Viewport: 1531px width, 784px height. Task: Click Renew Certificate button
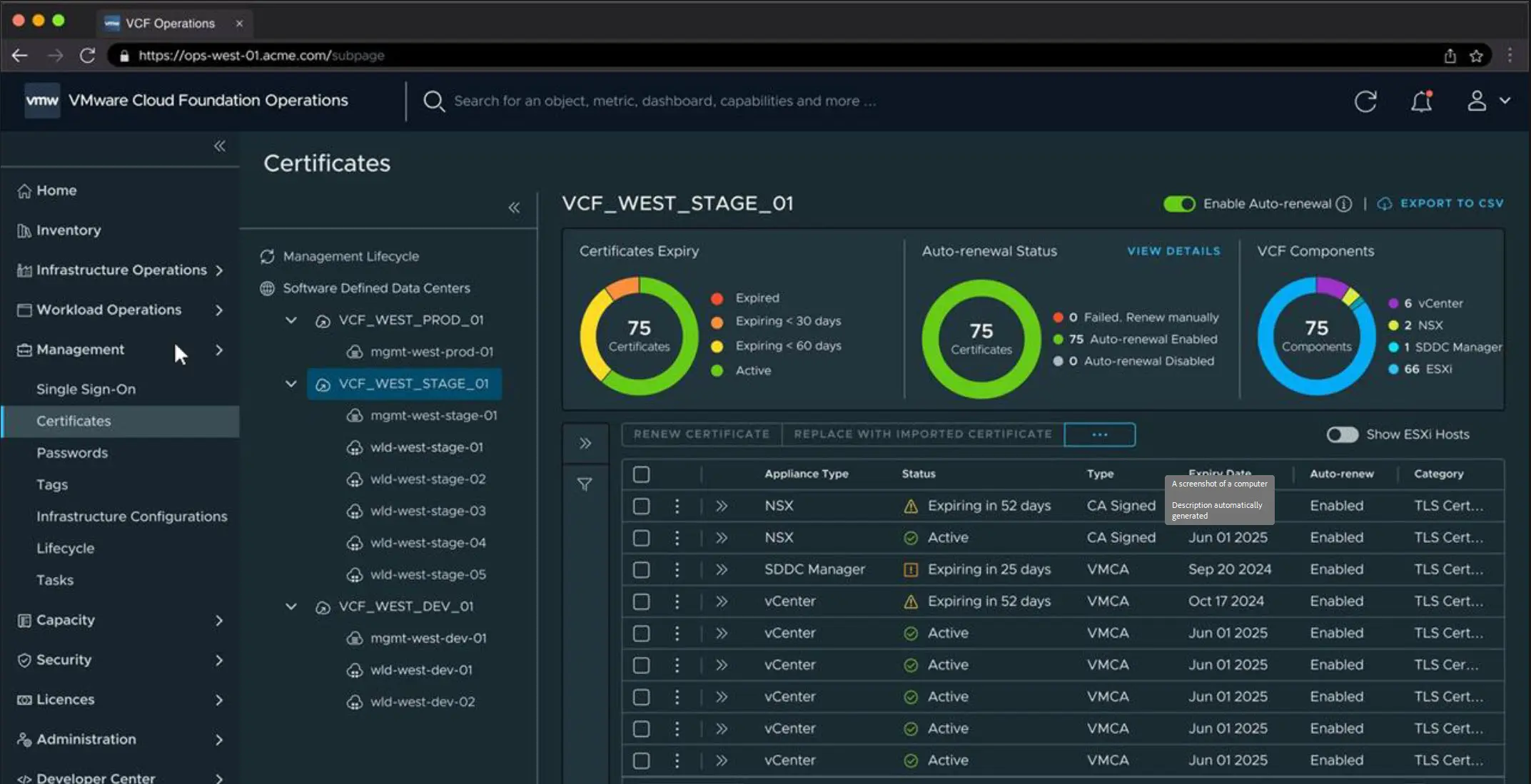tap(702, 434)
